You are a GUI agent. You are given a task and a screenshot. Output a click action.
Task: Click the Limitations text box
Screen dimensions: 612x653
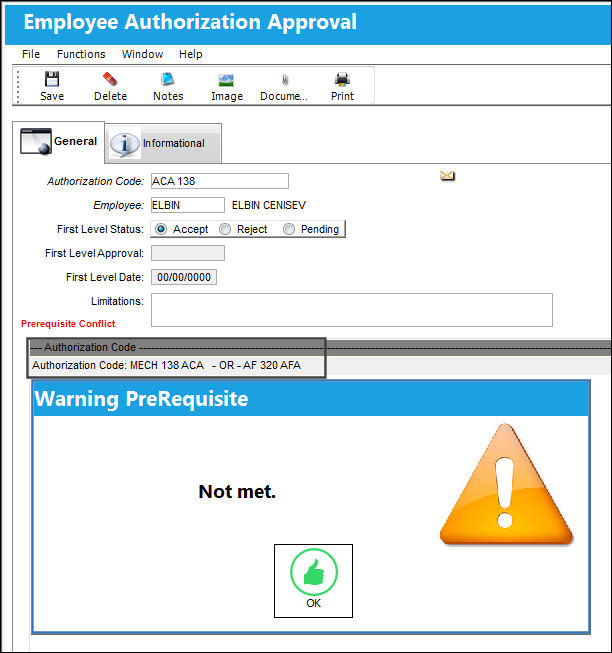point(352,310)
